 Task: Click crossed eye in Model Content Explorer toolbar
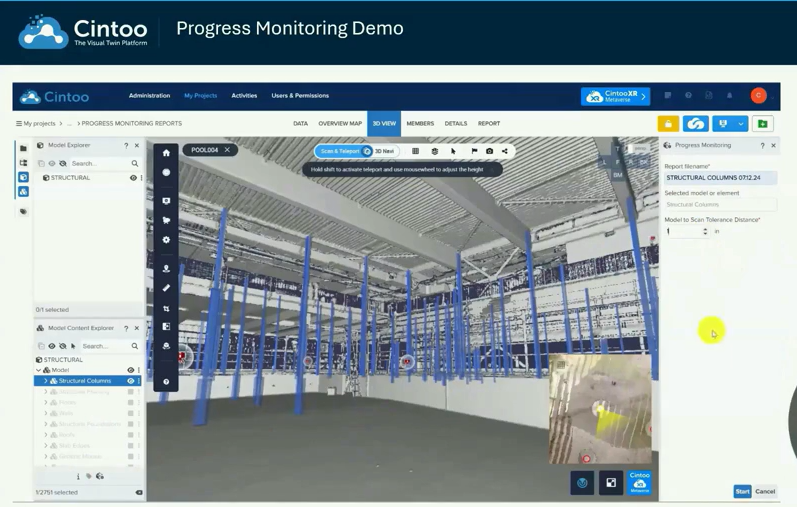pyautogui.click(x=63, y=346)
